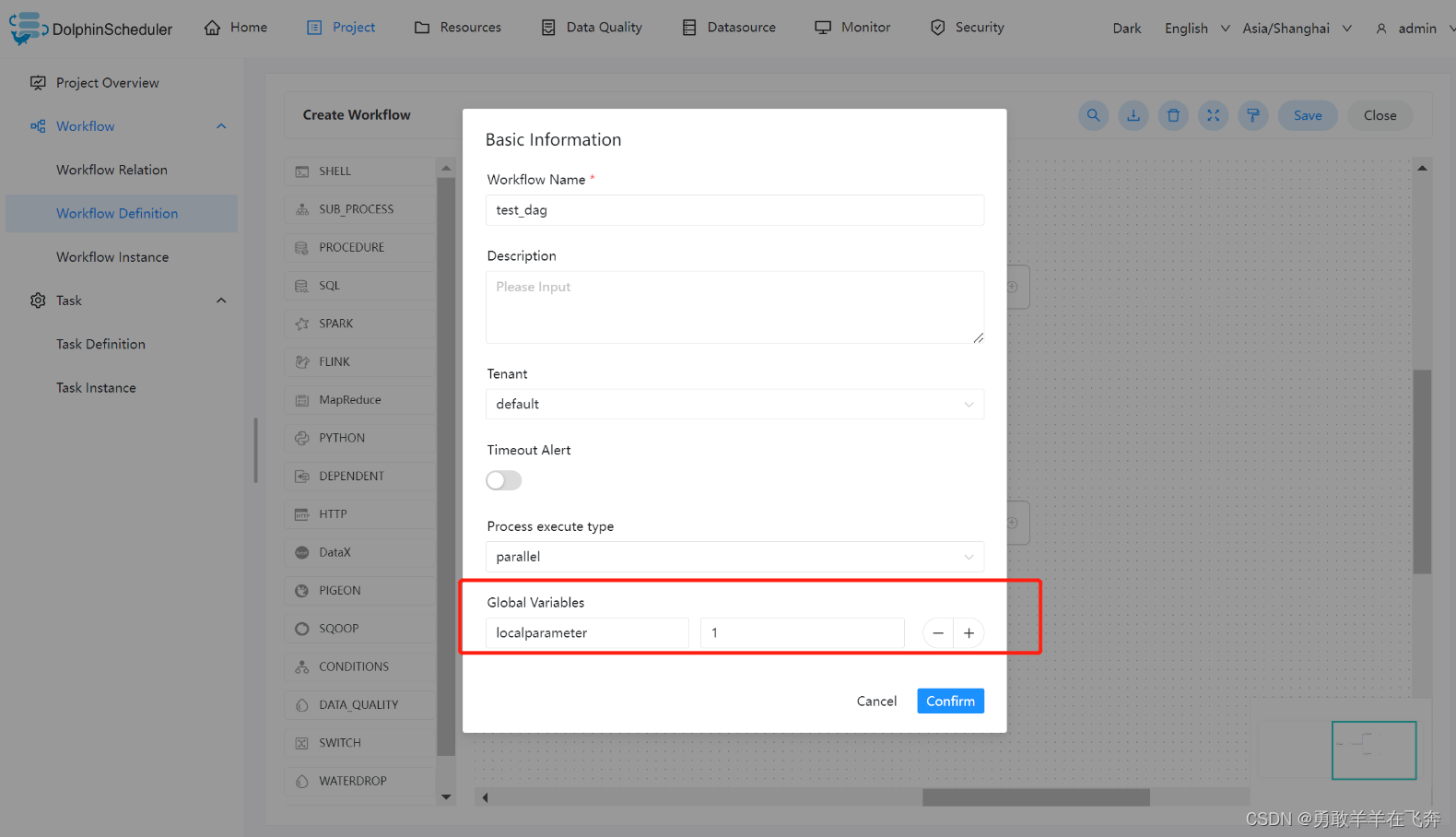Open the Data Quality menu

592,28
